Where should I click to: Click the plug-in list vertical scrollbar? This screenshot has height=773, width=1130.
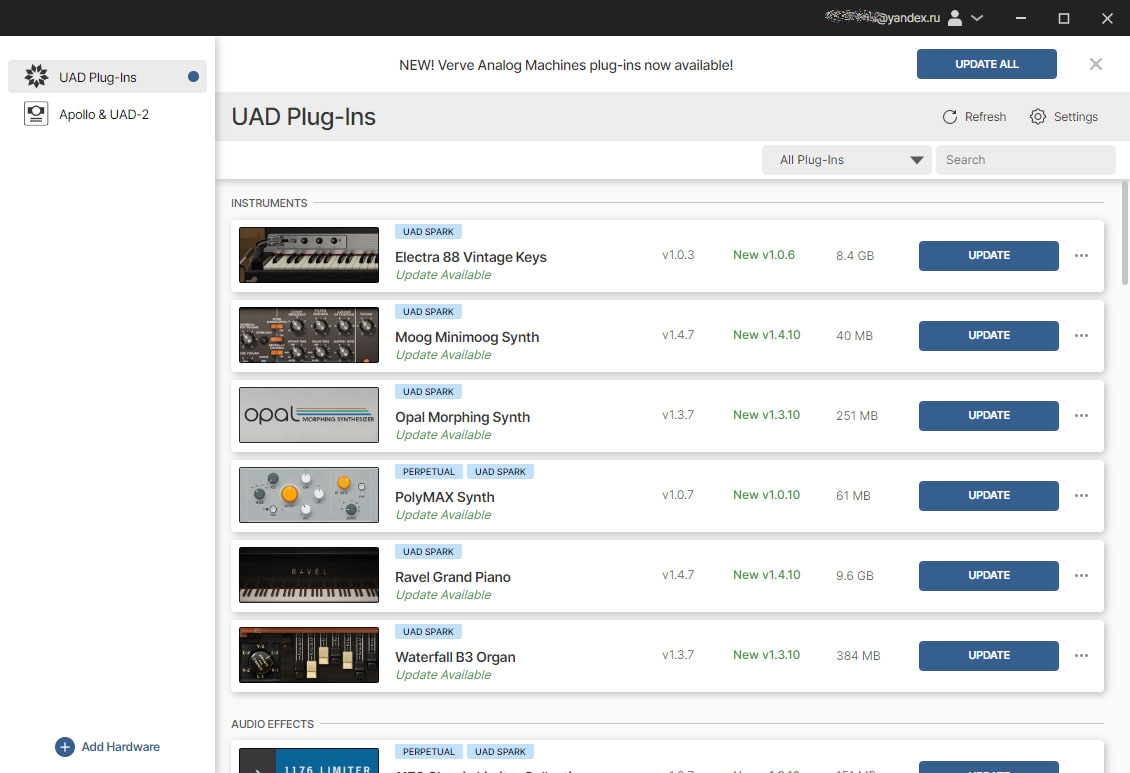point(1125,233)
